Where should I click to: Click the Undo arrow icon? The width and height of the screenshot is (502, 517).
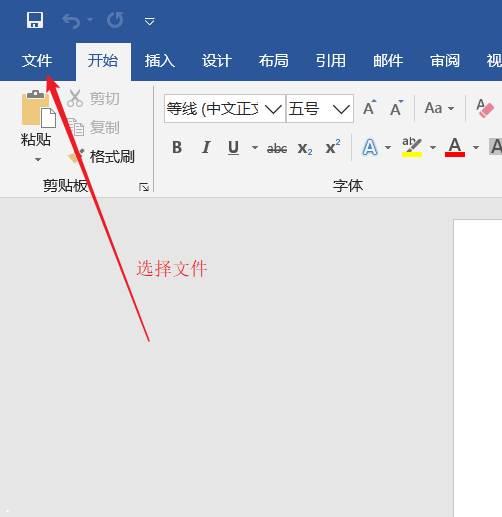click(x=71, y=21)
